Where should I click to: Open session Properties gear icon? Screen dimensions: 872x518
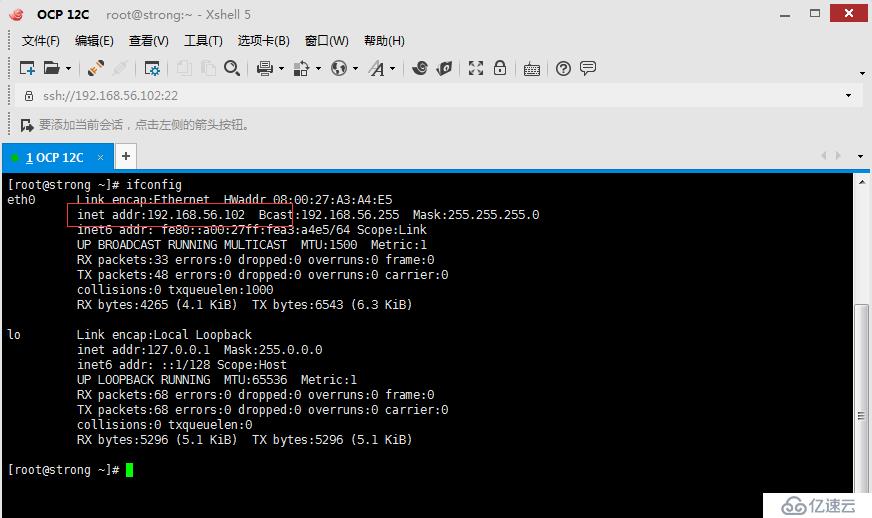pyautogui.click(x=152, y=68)
